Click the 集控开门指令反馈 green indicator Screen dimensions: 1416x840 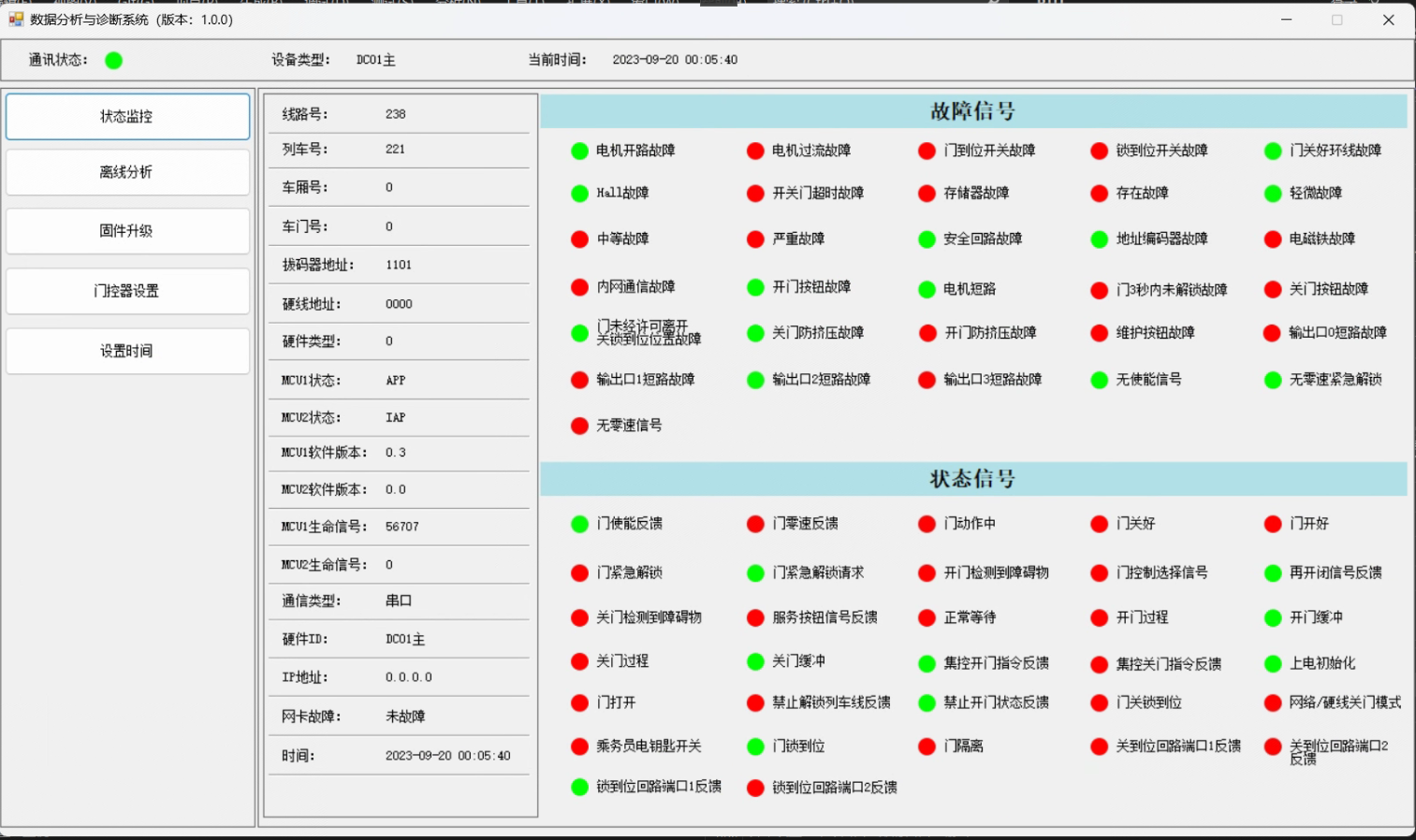(x=927, y=663)
